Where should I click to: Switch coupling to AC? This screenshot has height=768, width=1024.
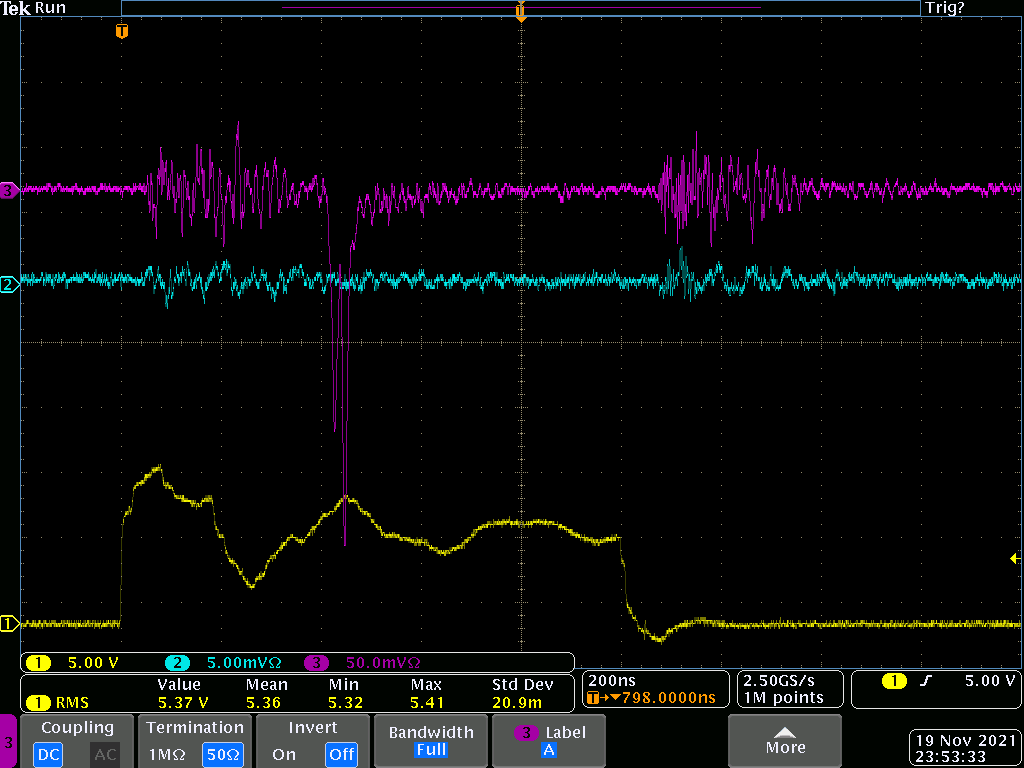[x=104, y=754]
